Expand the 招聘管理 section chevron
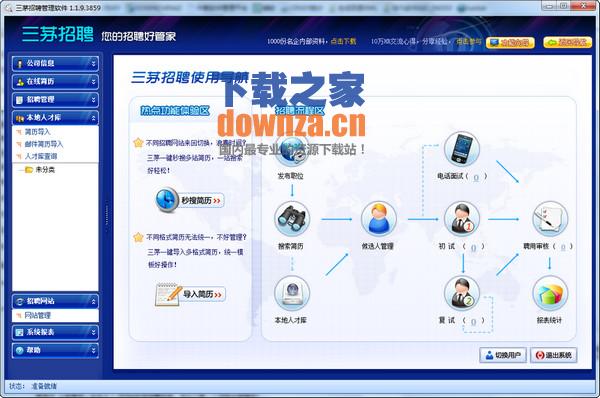This screenshot has height=398, width=600. pos(93,100)
